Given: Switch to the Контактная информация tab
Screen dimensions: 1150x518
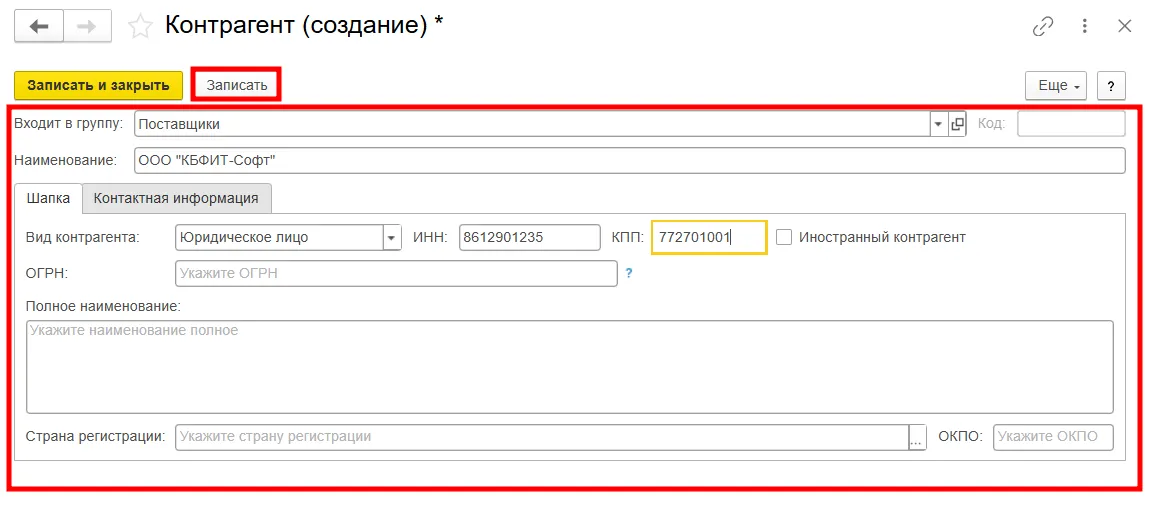Looking at the screenshot, I should click(176, 198).
